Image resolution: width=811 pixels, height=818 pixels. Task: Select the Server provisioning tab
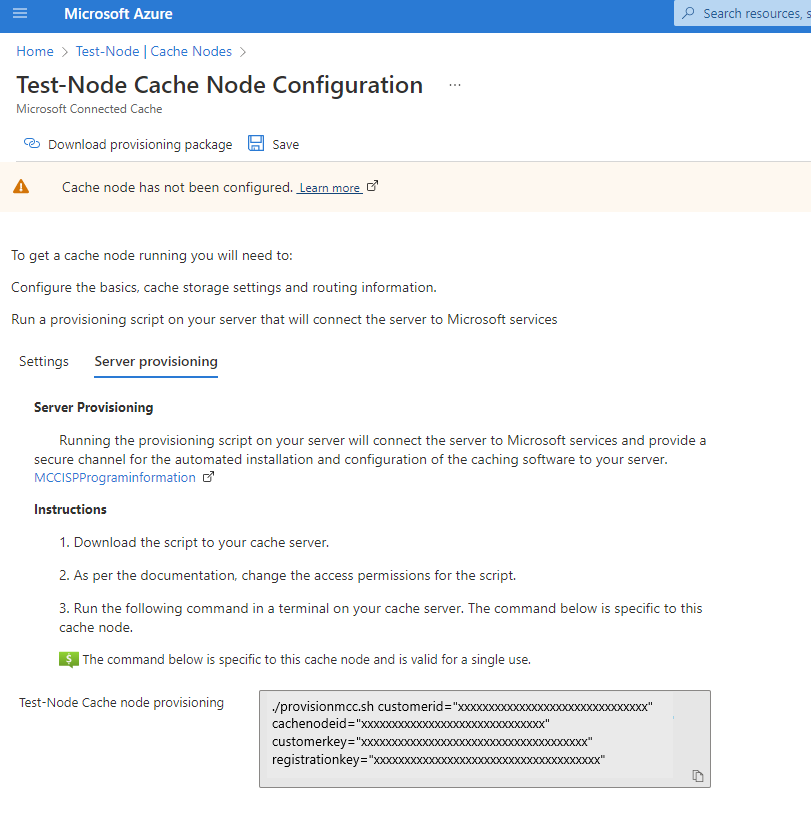(x=155, y=361)
